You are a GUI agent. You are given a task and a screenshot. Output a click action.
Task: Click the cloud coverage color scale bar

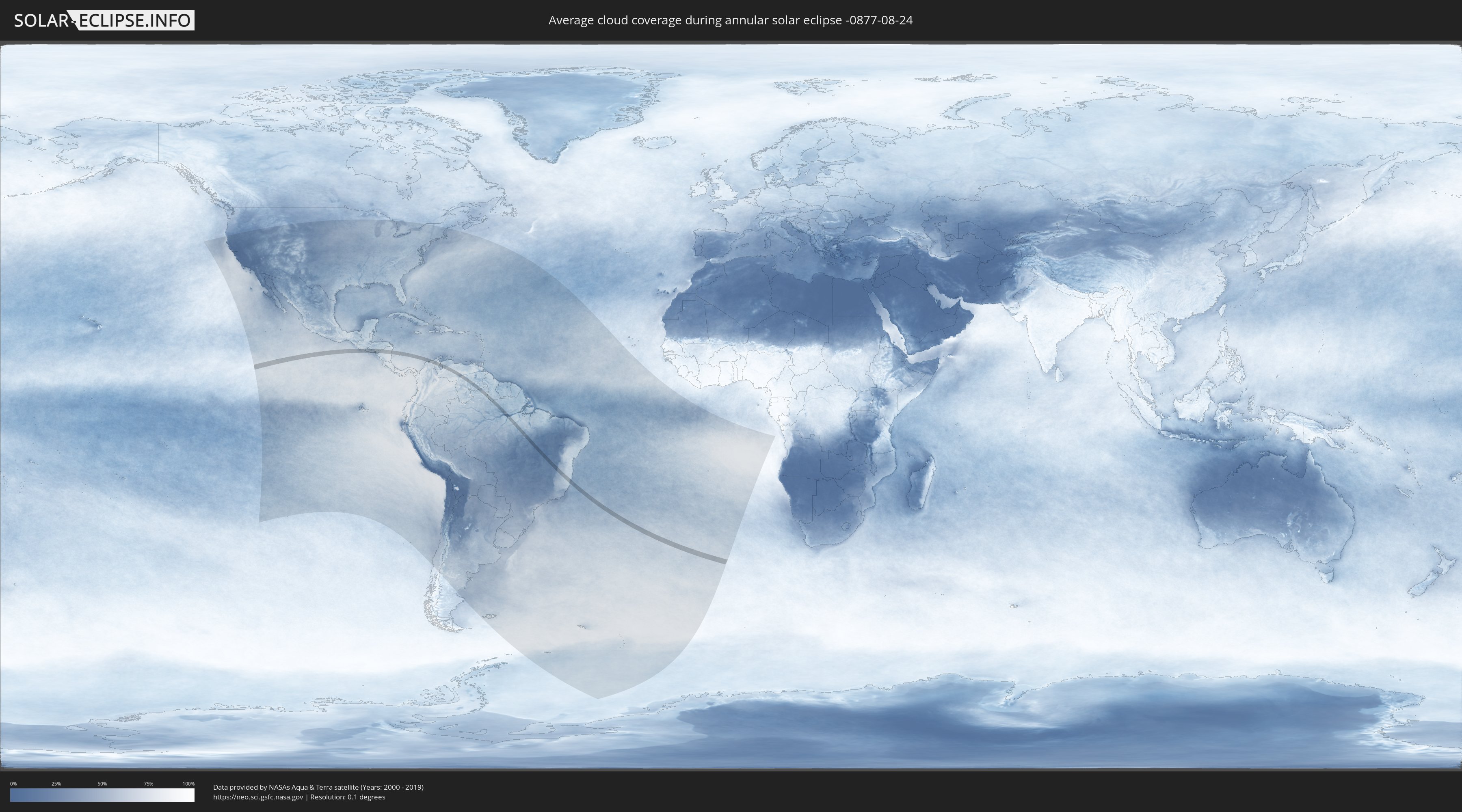coord(102,795)
